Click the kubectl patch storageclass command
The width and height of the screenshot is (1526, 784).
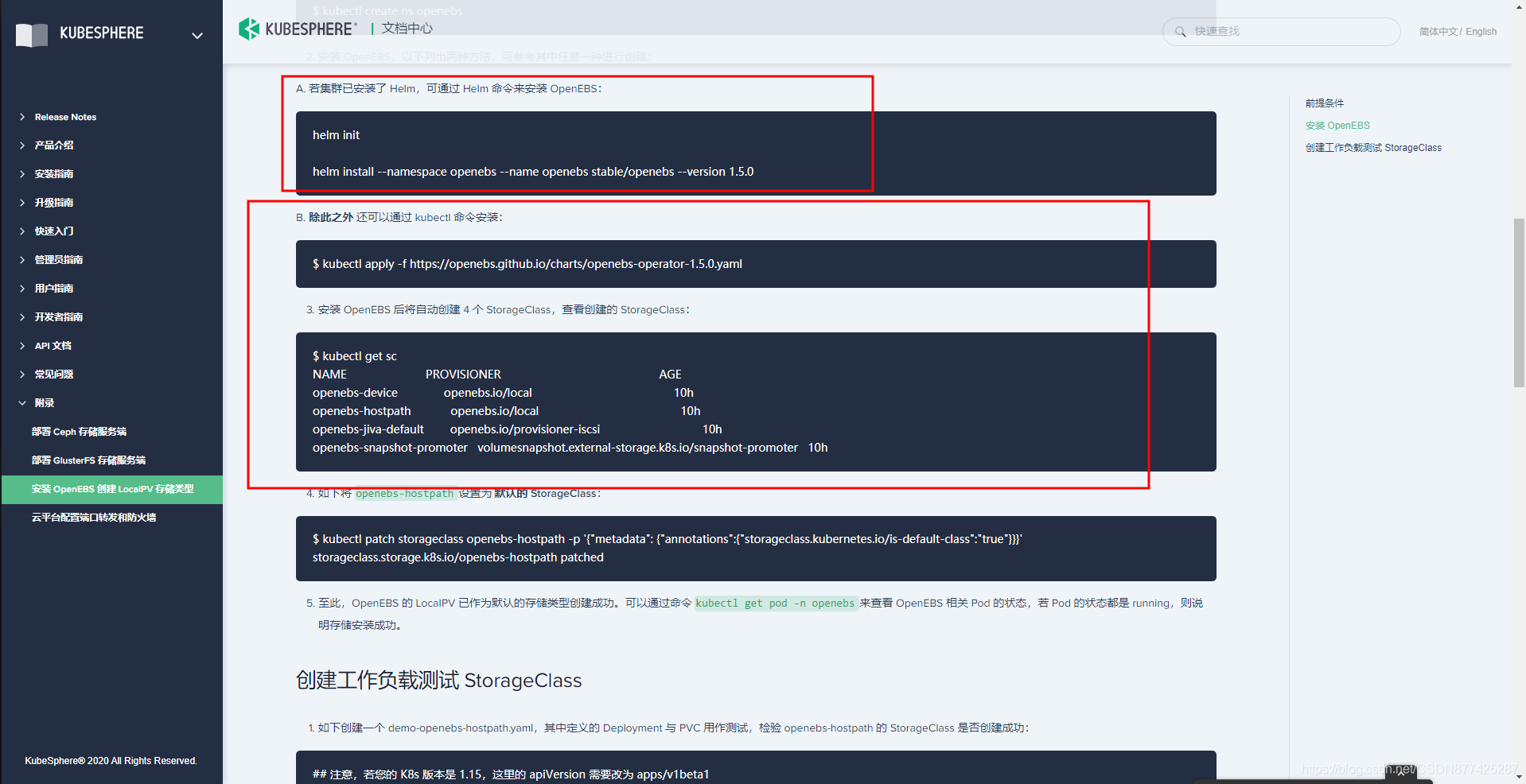pos(668,539)
